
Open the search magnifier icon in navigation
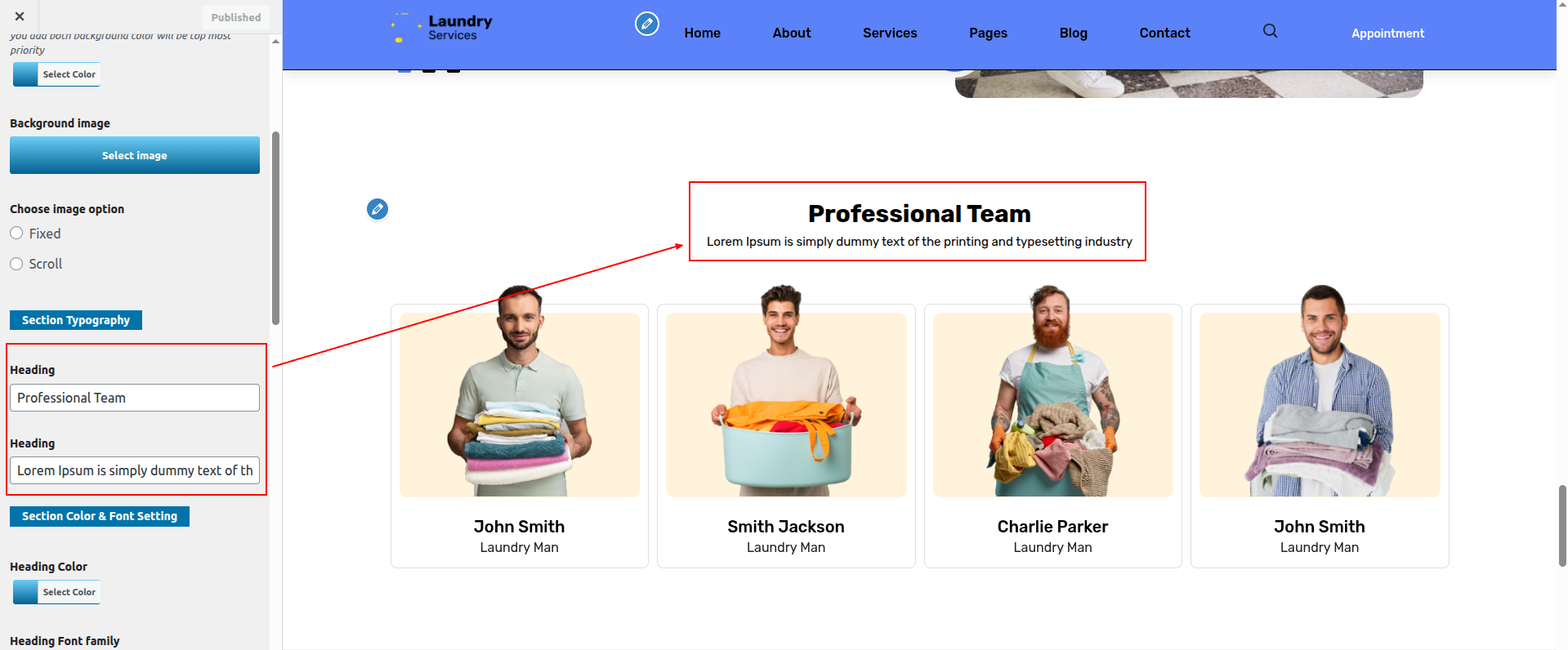[x=1270, y=31]
